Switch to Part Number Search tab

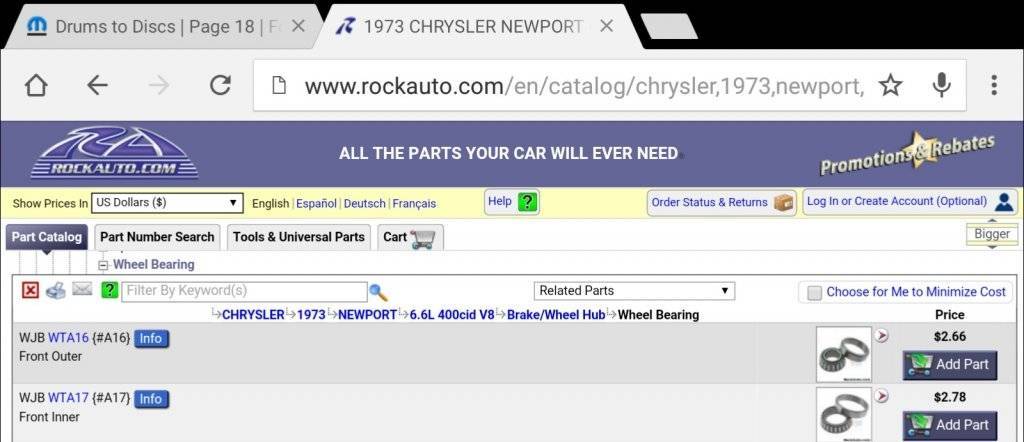[157, 237]
